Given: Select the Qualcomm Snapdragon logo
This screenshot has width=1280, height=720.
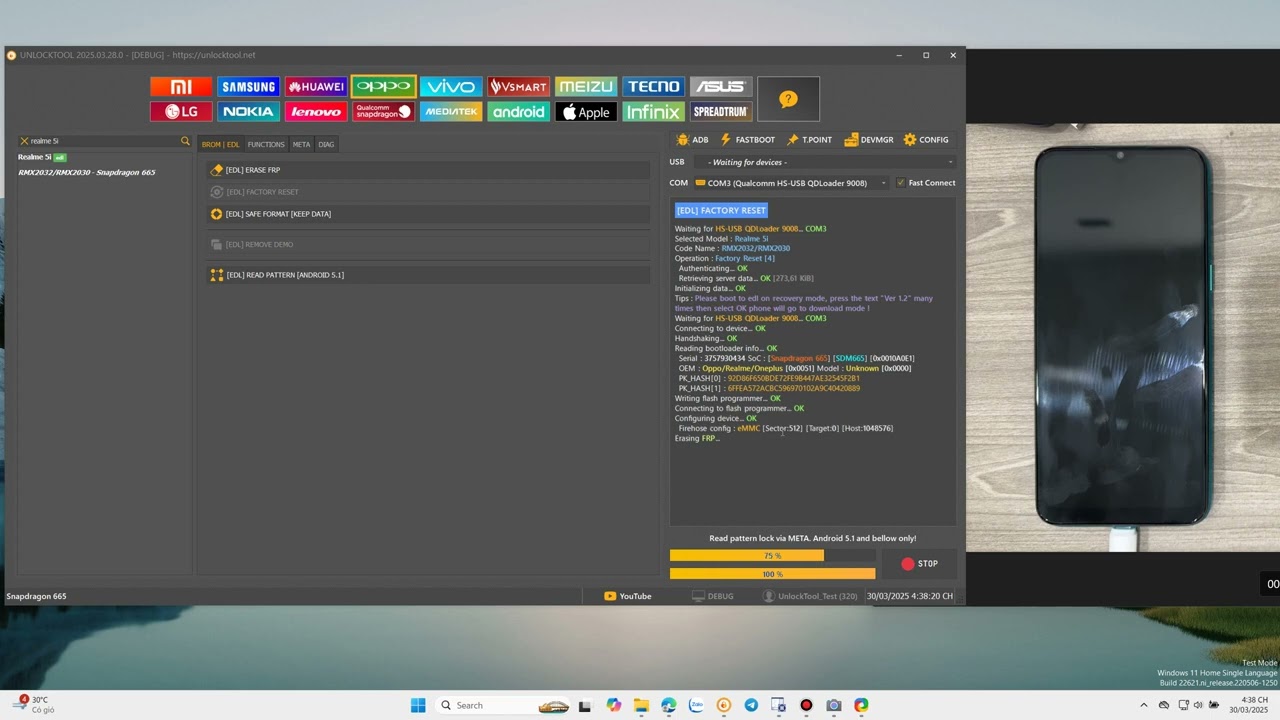Looking at the screenshot, I should [x=384, y=112].
